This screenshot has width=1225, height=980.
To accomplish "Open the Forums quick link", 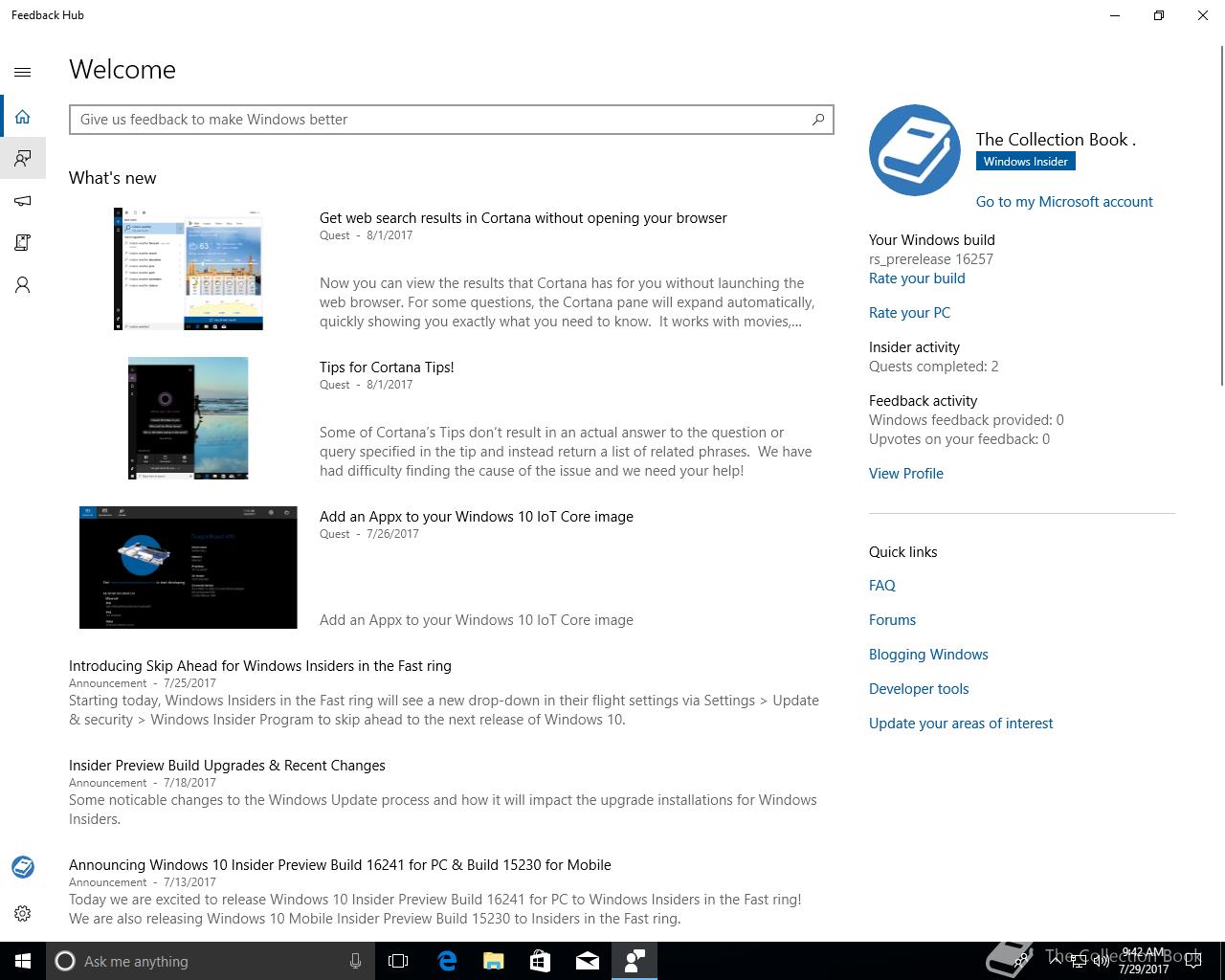I will tap(892, 620).
